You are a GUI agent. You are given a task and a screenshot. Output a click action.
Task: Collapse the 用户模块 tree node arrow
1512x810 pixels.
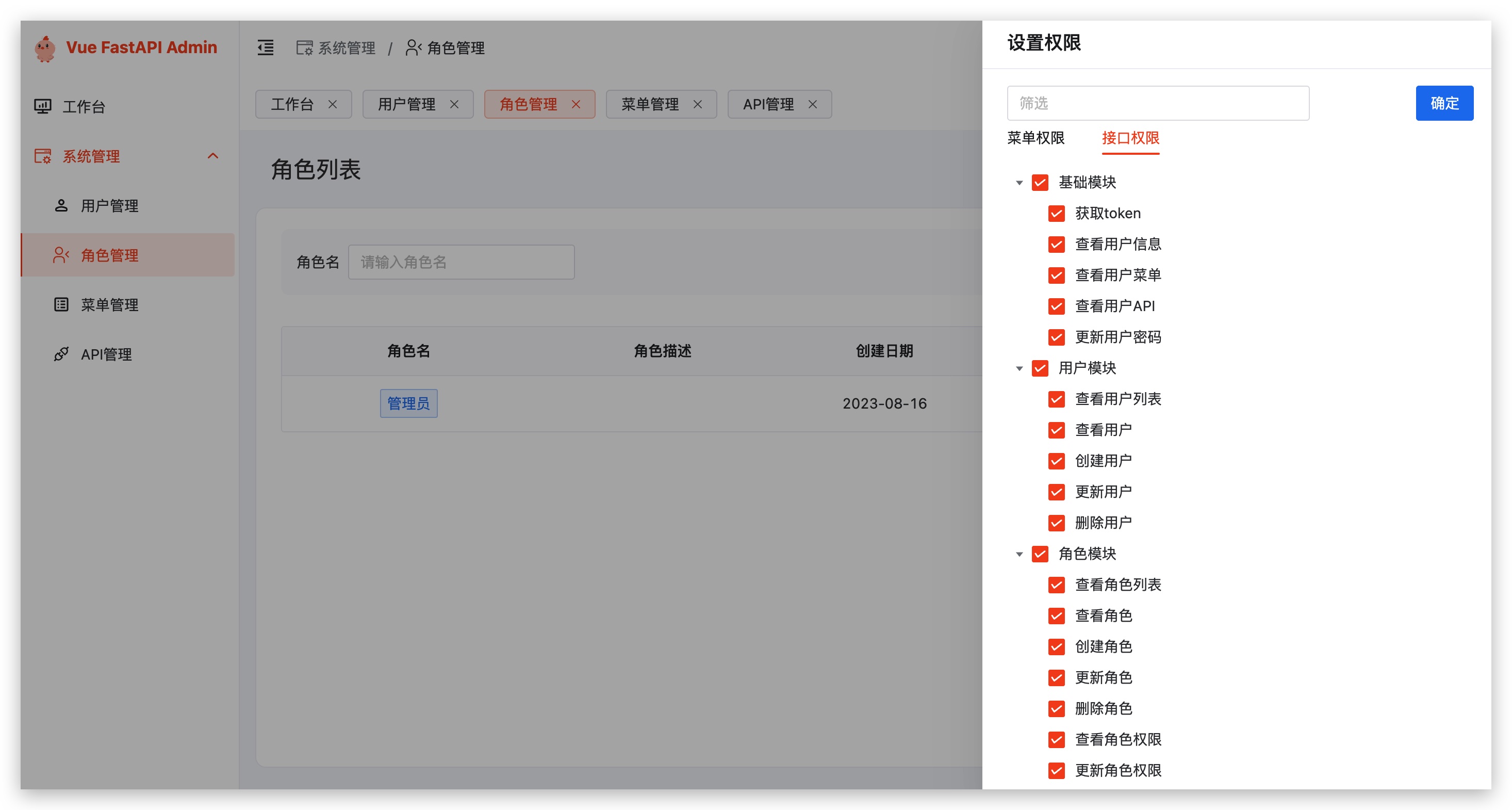click(x=1019, y=368)
